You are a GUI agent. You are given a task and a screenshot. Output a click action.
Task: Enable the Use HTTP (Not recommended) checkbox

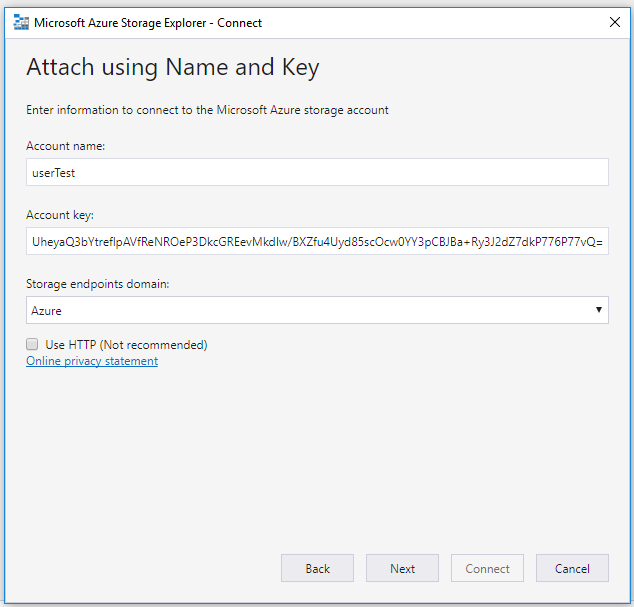32,344
